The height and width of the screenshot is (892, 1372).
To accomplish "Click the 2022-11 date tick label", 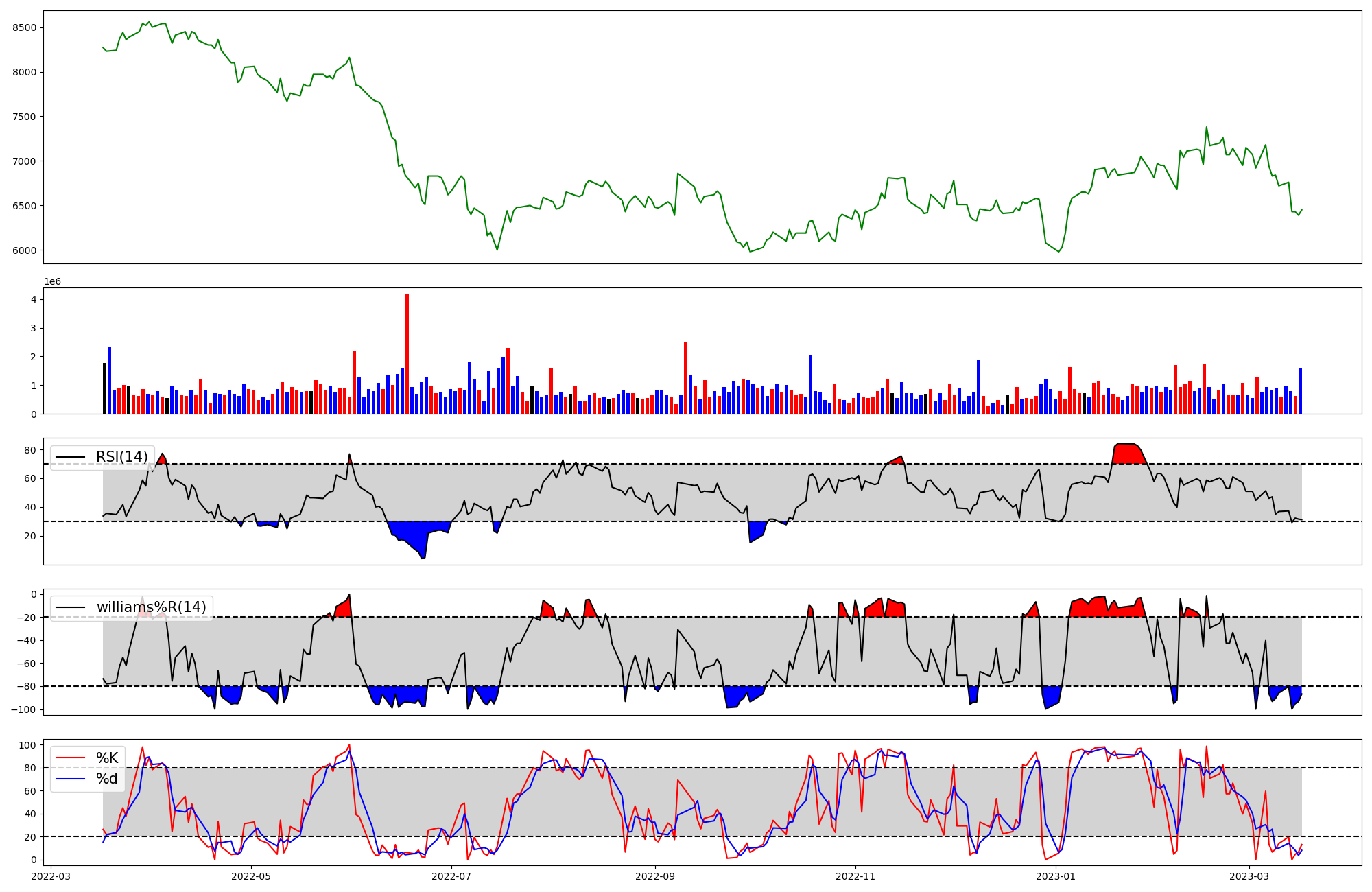I will click(x=856, y=876).
